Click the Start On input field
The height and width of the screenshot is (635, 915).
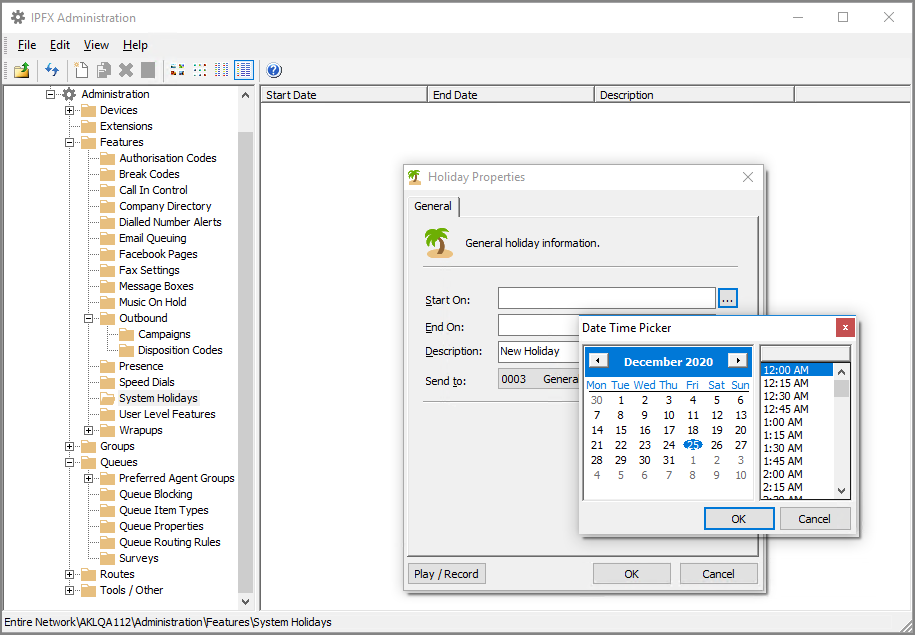pyautogui.click(x=607, y=298)
